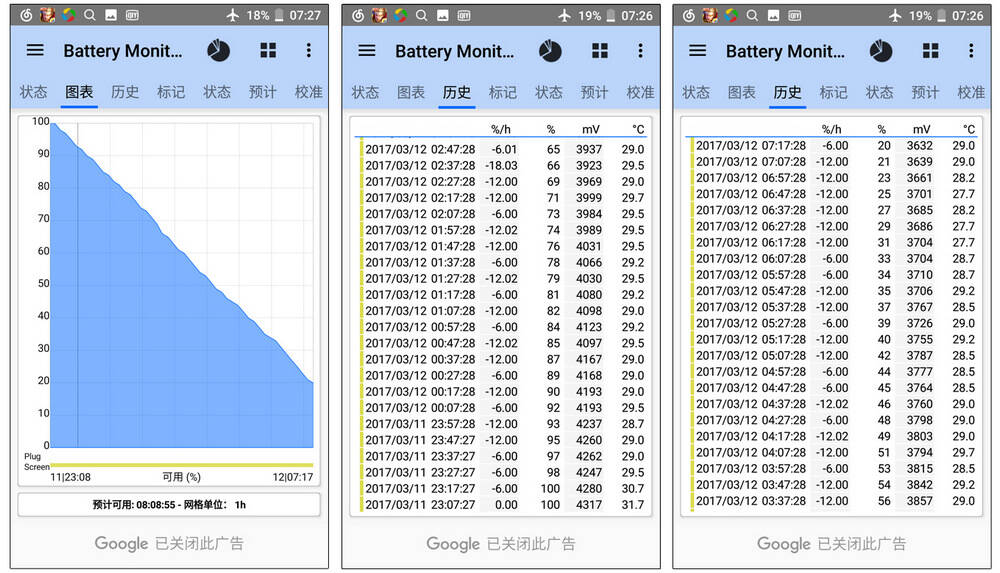Screen dimensions: 1000x573
Task: Switch to the 历史 tab in the left screen
Action: click(125, 92)
